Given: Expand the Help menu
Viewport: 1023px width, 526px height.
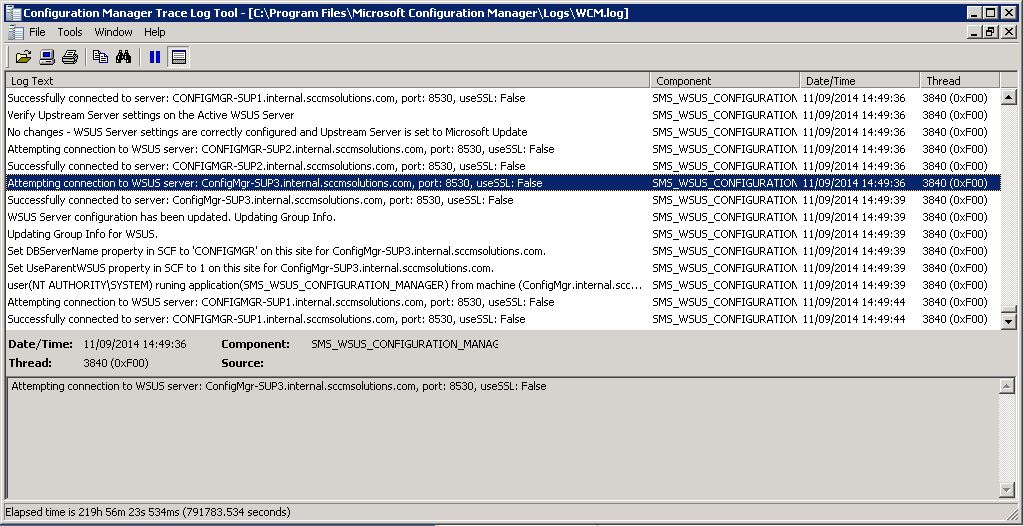Looking at the screenshot, I should tap(154, 32).
